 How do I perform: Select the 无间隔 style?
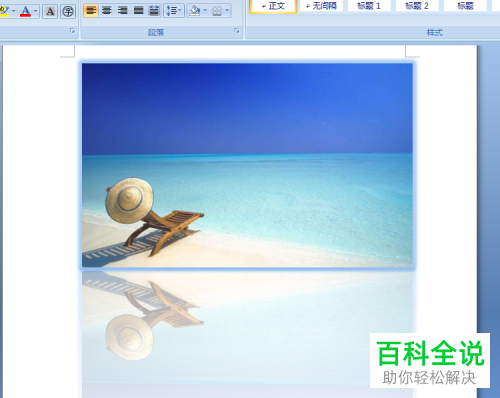[x=321, y=6]
